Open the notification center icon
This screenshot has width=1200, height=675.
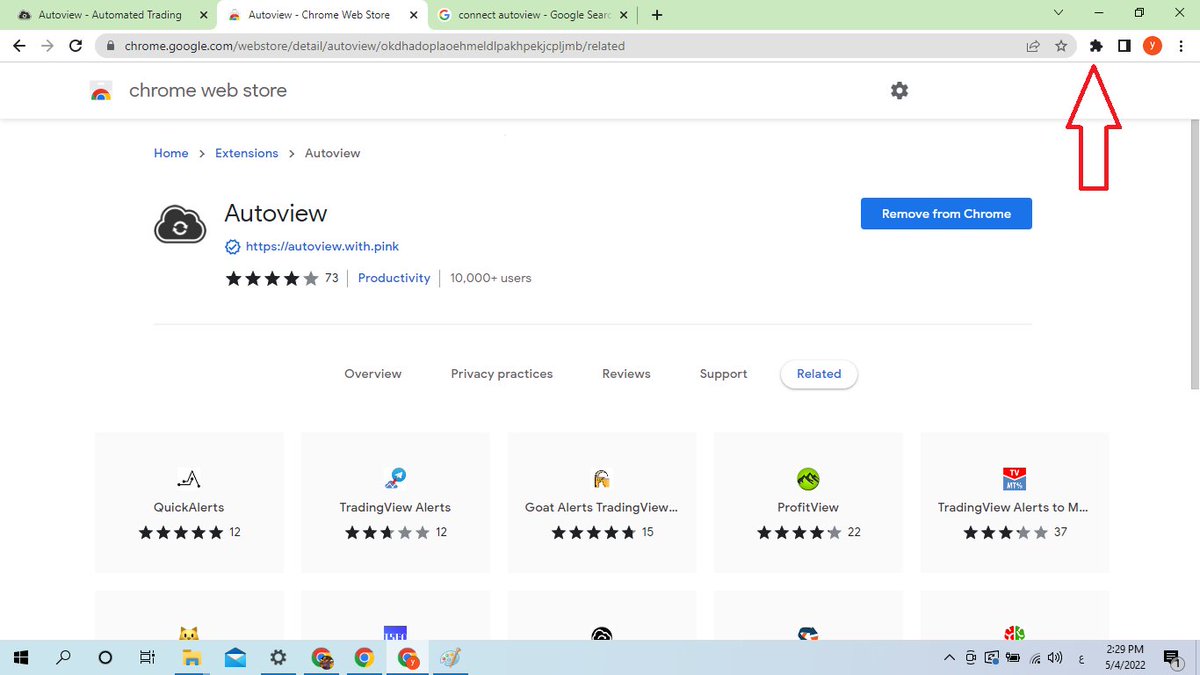1171,657
